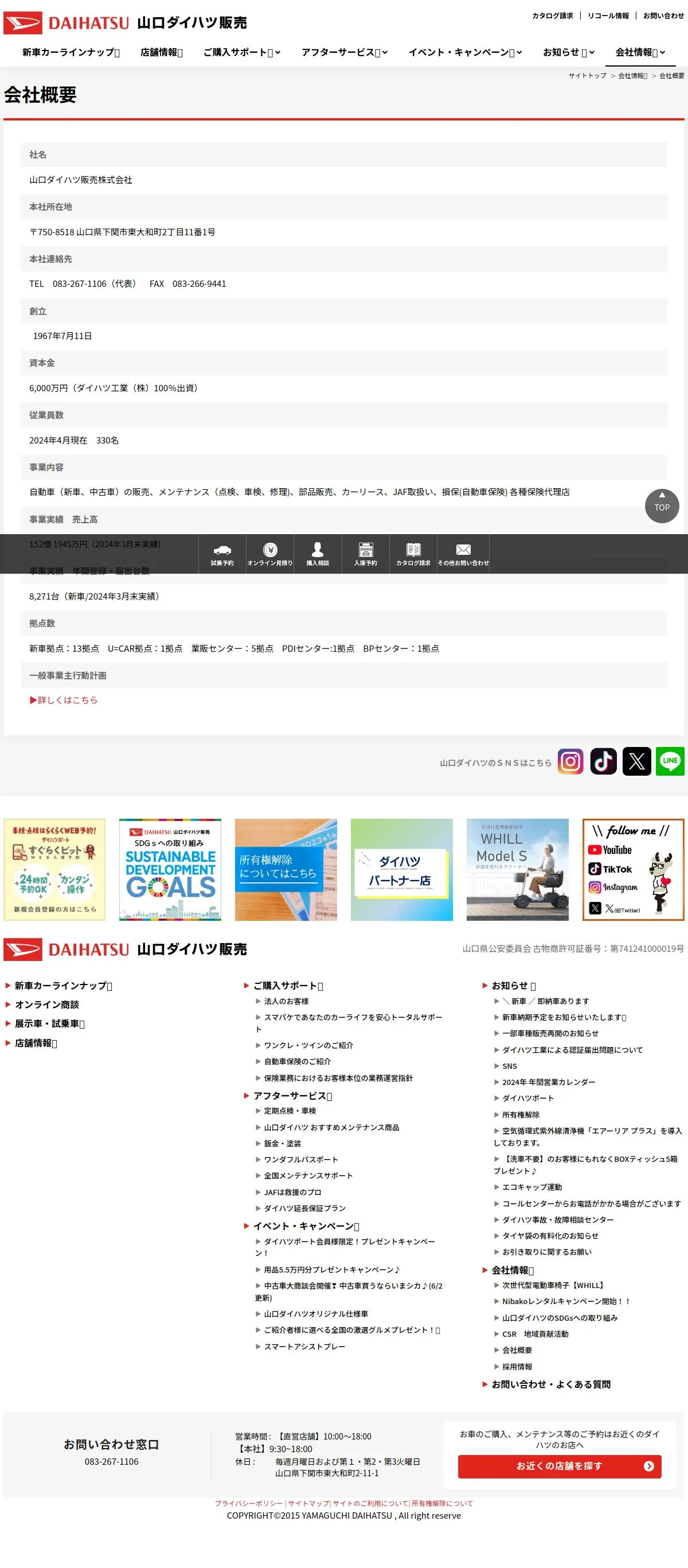
Task: Click サイトマップ at page bottom
Action: point(308,1504)
